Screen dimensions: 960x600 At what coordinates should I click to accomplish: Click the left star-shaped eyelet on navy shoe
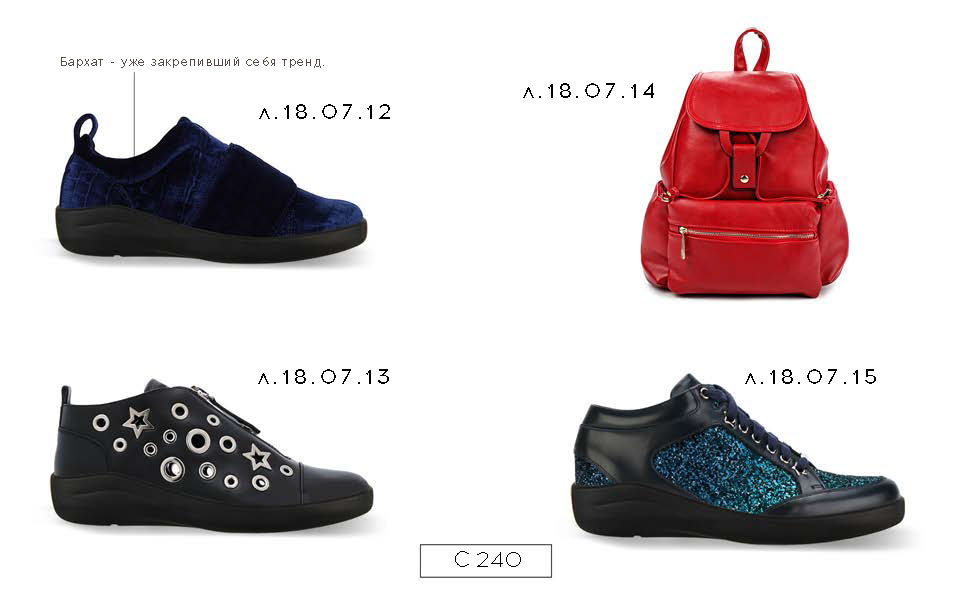(138, 421)
